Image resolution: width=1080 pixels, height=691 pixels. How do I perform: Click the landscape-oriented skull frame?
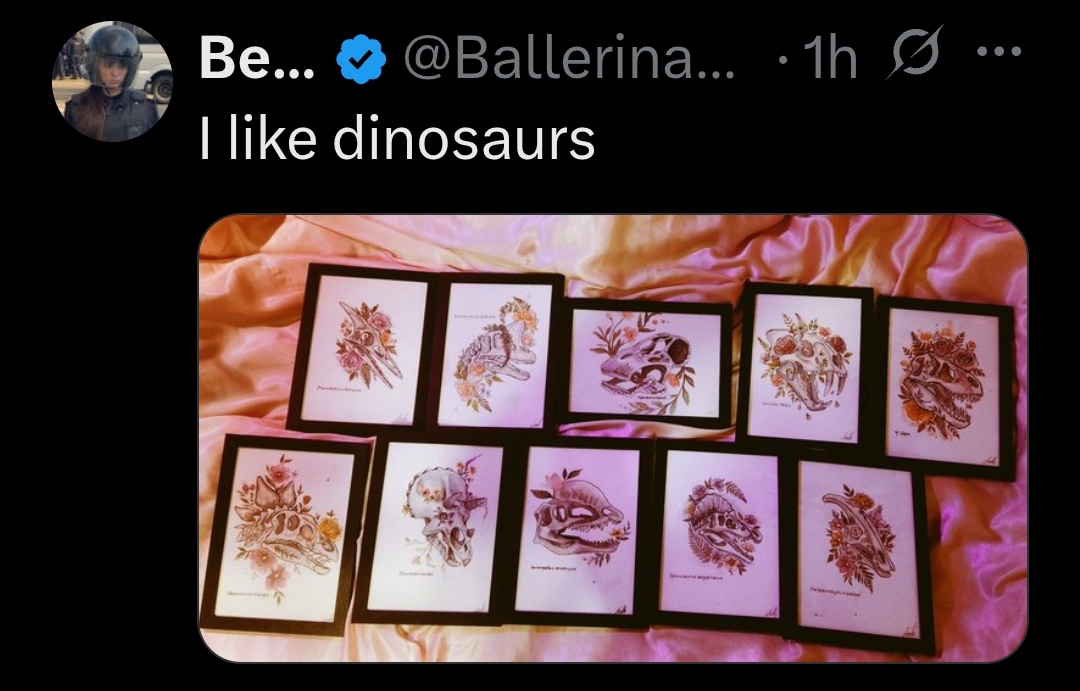pyautogui.click(x=645, y=362)
